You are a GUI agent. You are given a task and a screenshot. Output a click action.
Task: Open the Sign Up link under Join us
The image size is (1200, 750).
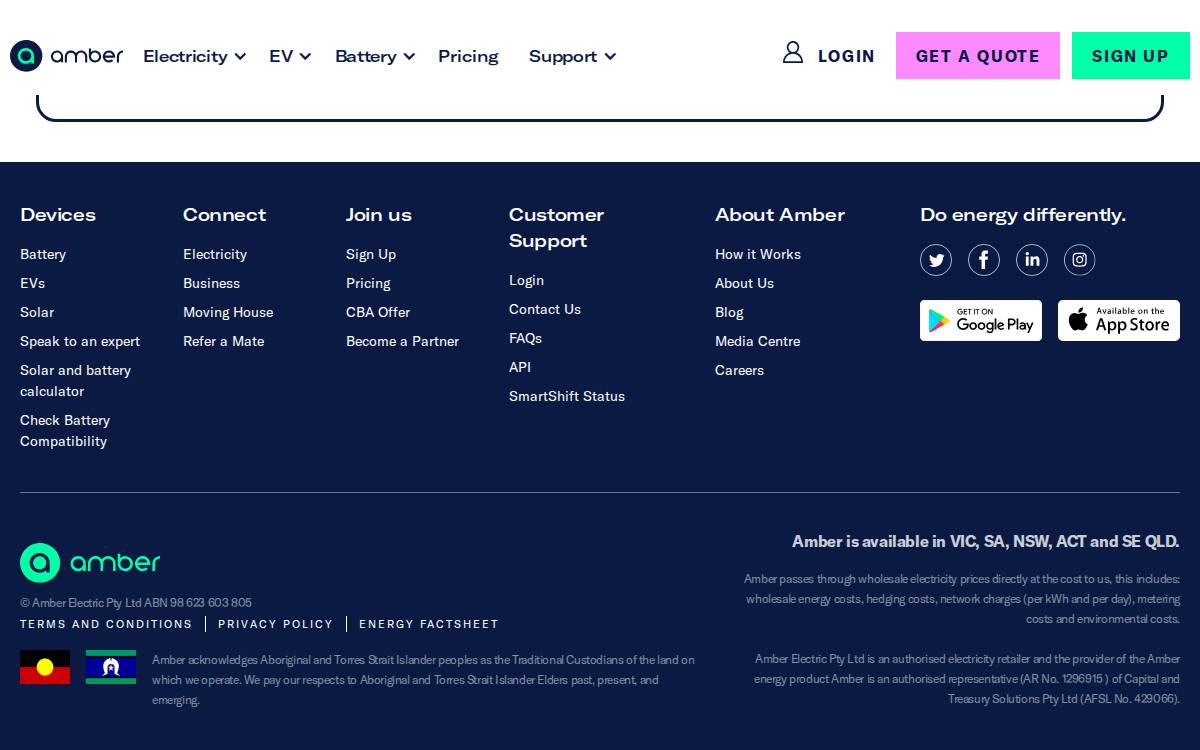(x=371, y=254)
